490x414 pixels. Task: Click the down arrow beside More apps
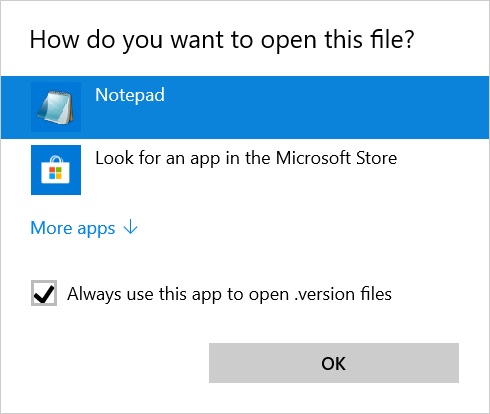pos(130,227)
